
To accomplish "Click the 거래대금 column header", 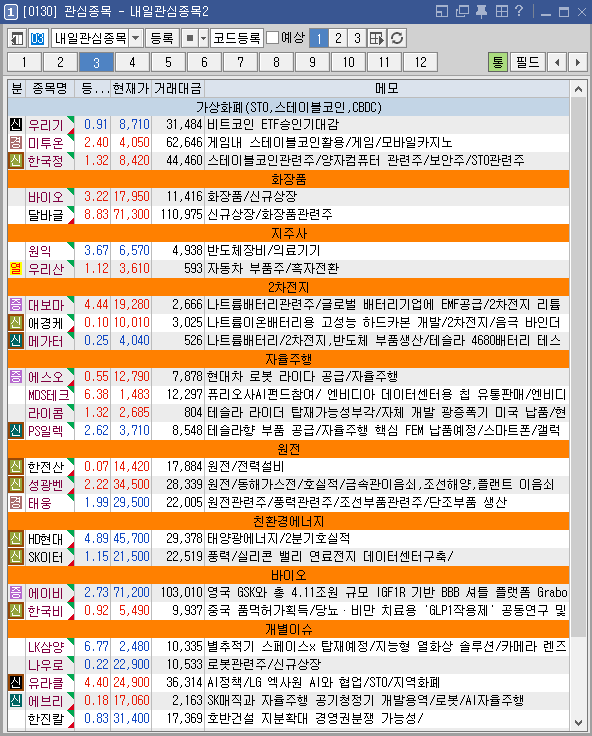I will [x=178, y=88].
